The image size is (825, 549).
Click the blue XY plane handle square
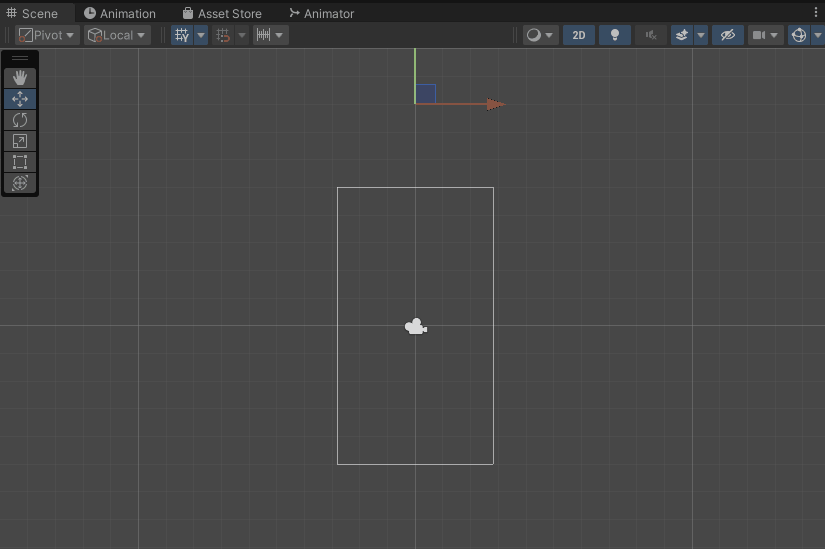(426, 94)
